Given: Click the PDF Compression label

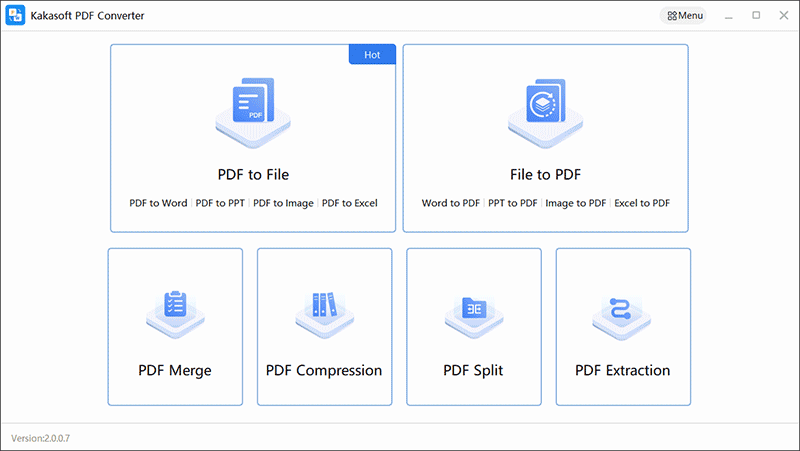Looking at the screenshot, I should click(324, 370).
